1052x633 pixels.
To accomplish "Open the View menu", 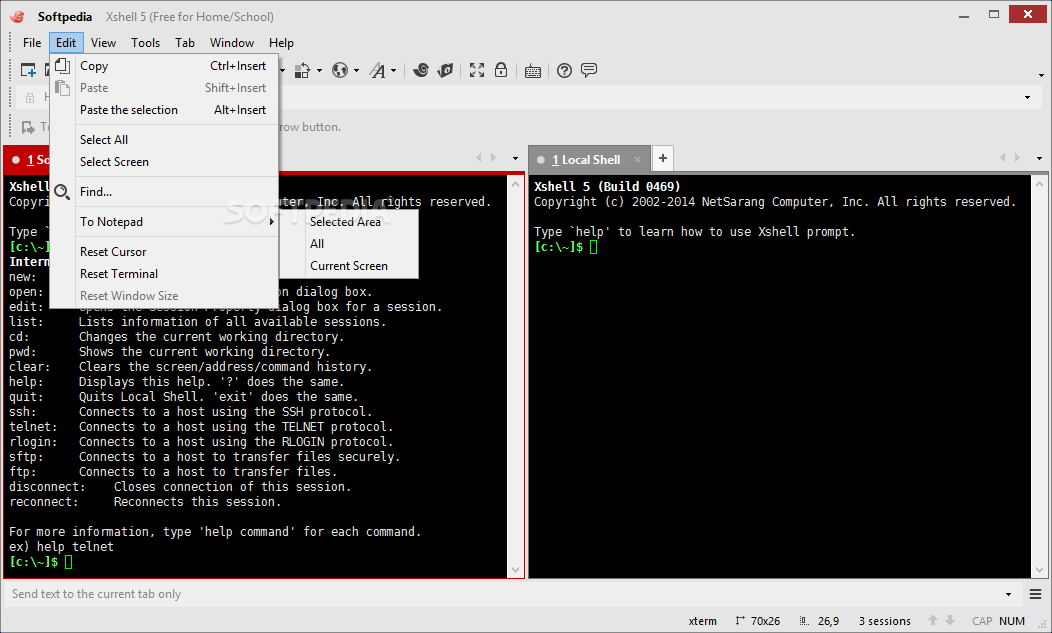I will pos(103,42).
